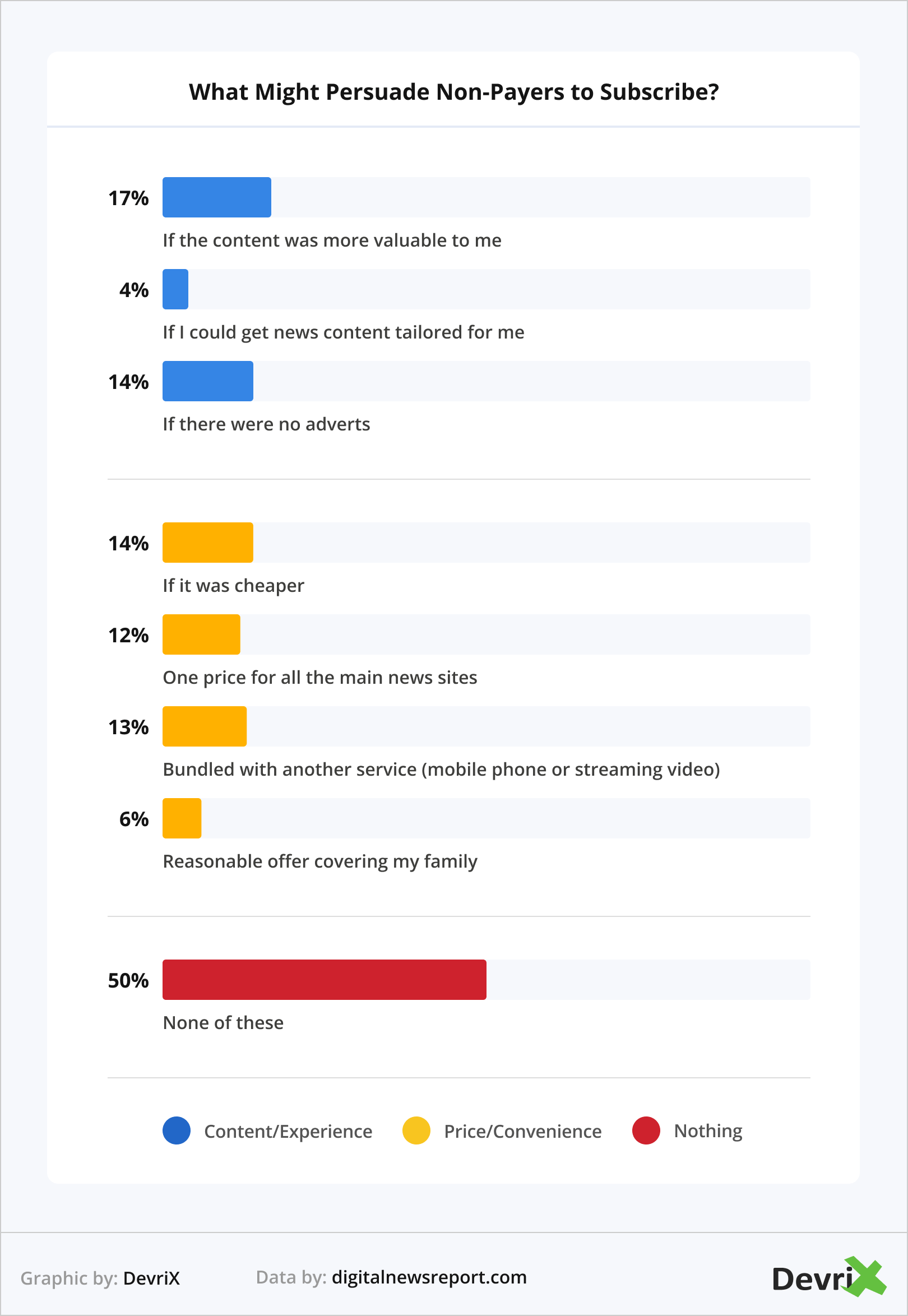
Task: Click the 'If it was cheaper' label
Action: [x=233, y=586]
